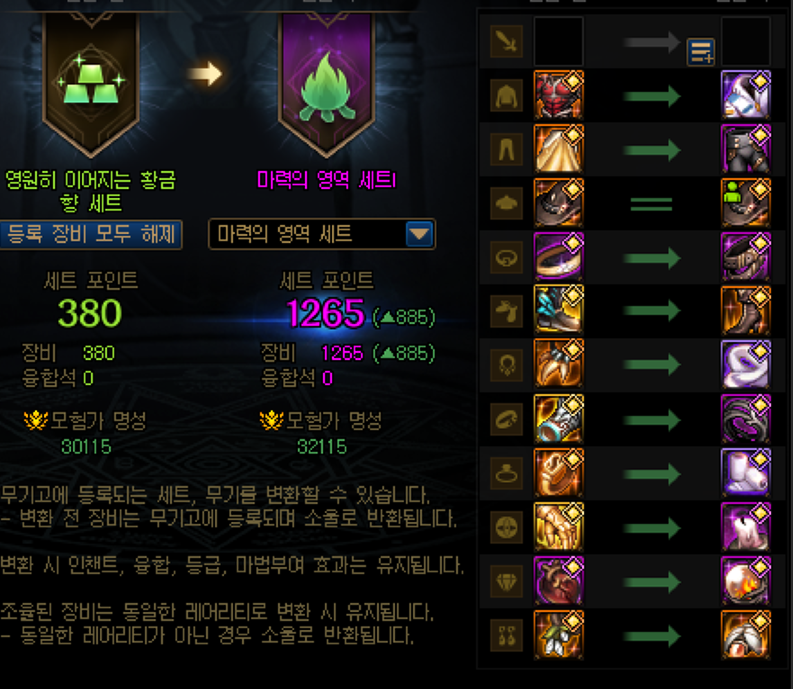Select the golden gauntlet support equipment icon
The image size is (793, 689).
(558, 527)
